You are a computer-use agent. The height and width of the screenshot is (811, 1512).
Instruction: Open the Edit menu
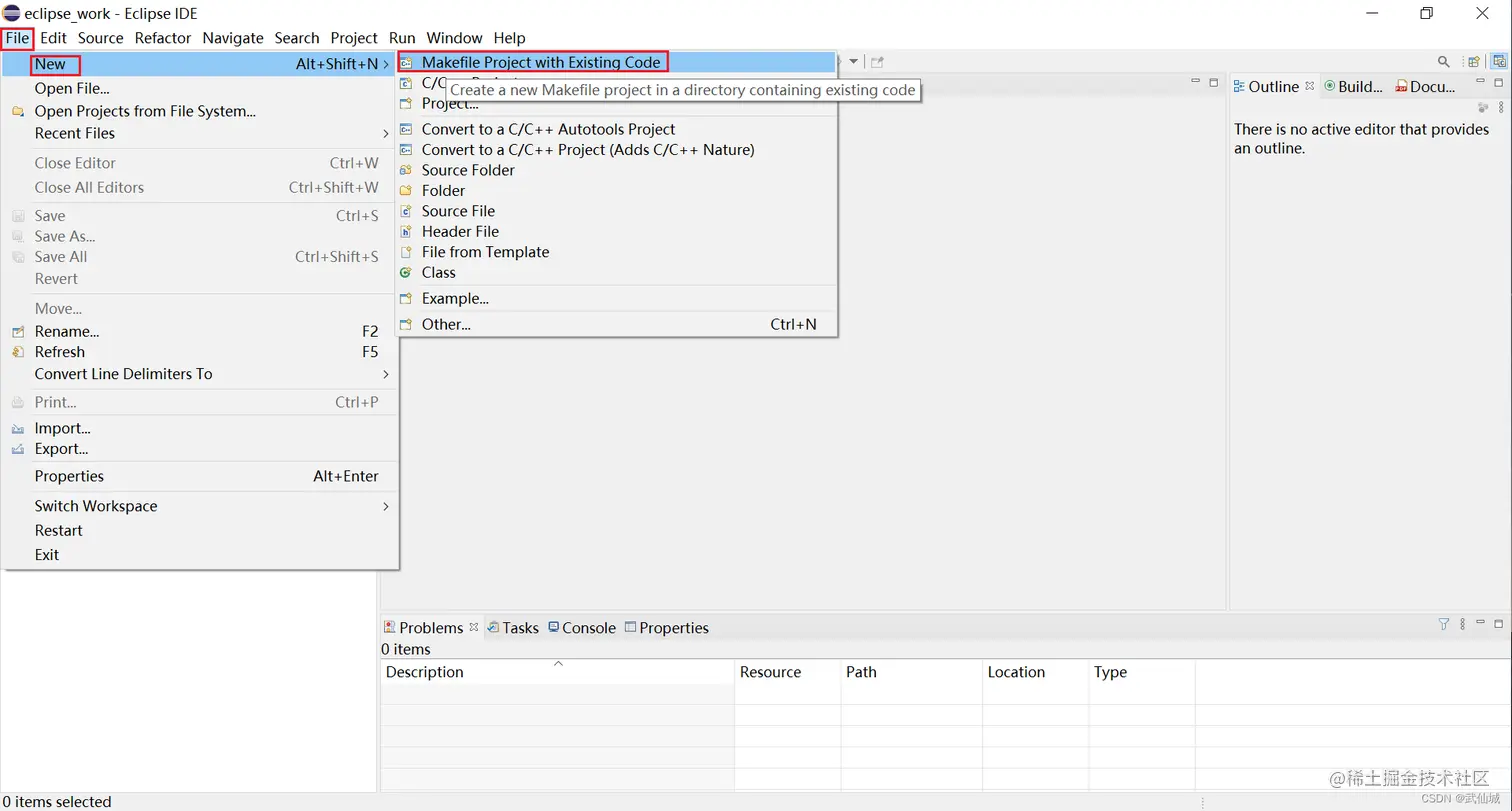54,38
